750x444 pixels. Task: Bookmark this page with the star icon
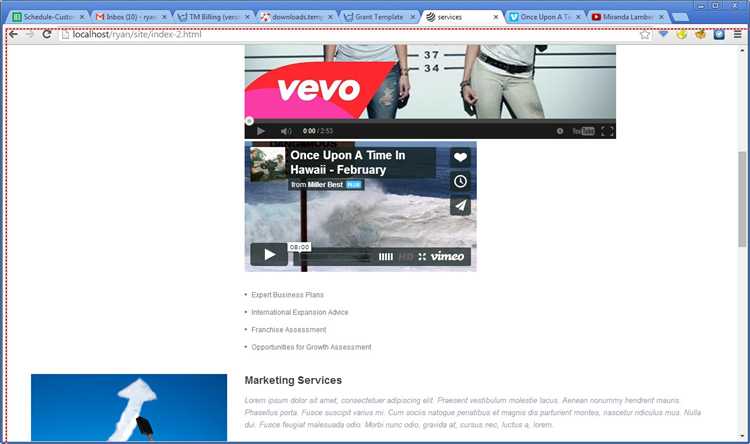(x=645, y=34)
